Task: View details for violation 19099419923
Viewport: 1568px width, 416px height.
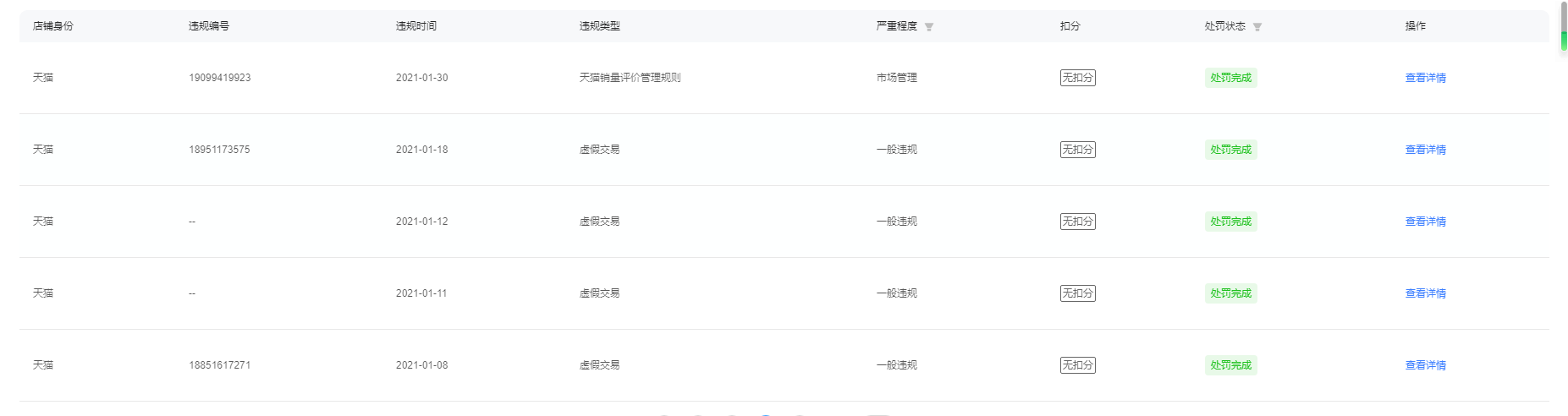Action: [x=1426, y=78]
